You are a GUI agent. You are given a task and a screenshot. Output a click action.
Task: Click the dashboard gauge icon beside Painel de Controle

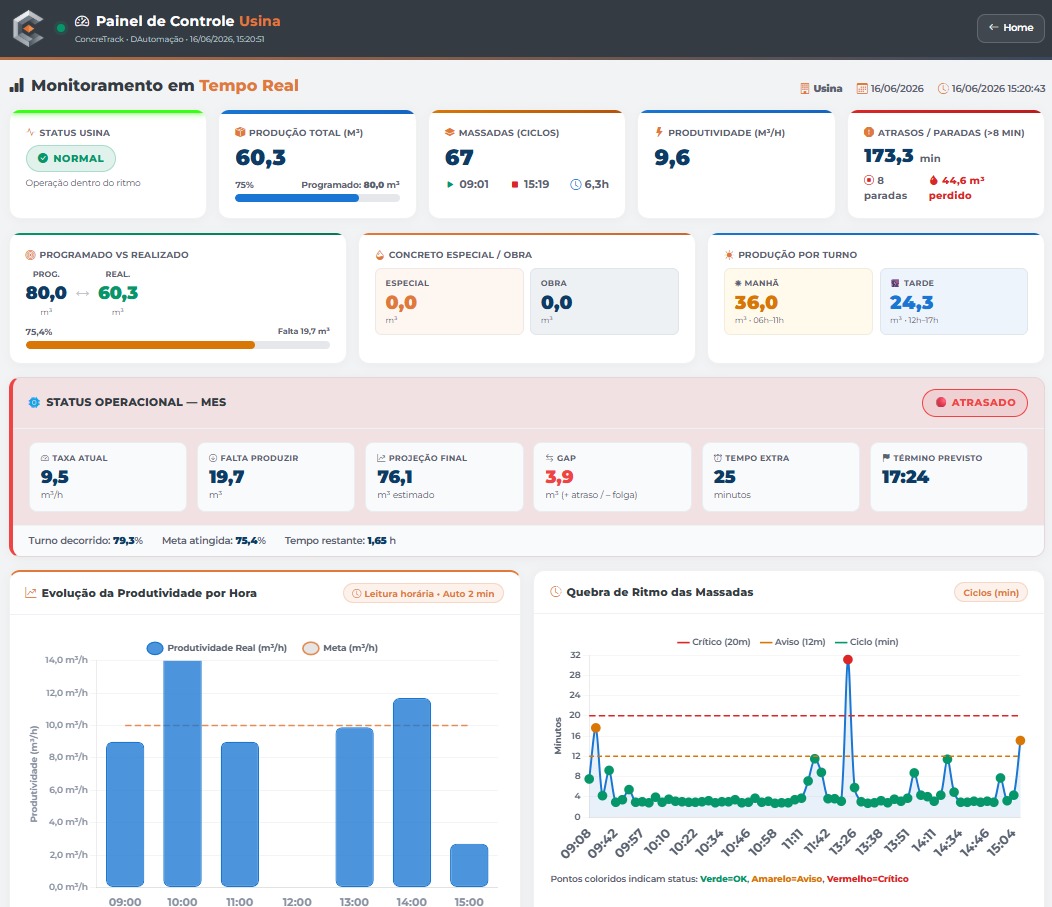[82, 21]
